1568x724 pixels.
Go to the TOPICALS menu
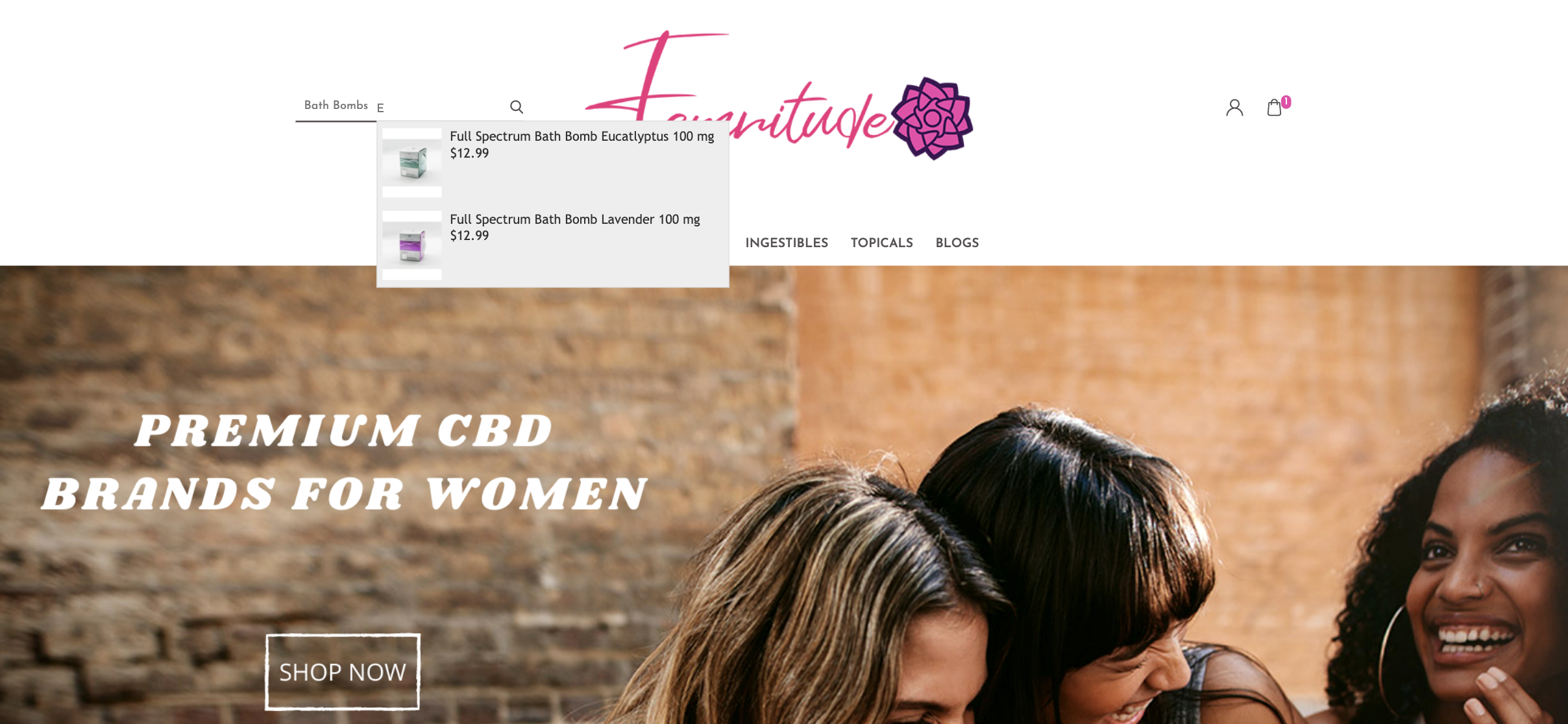pos(882,243)
